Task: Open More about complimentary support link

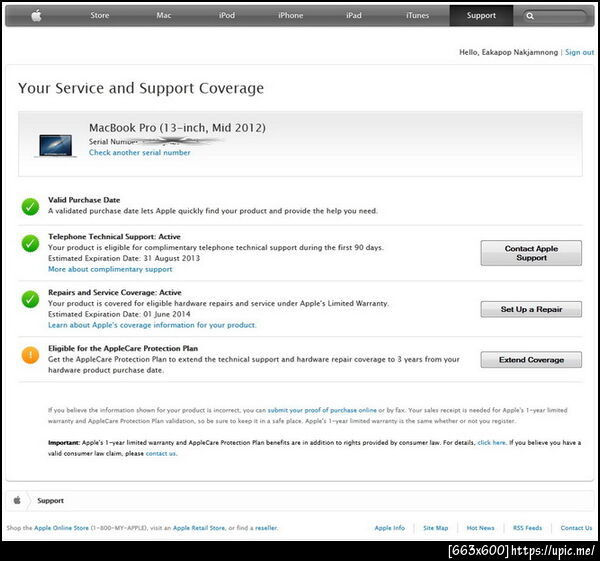Action: [x=110, y=269]
